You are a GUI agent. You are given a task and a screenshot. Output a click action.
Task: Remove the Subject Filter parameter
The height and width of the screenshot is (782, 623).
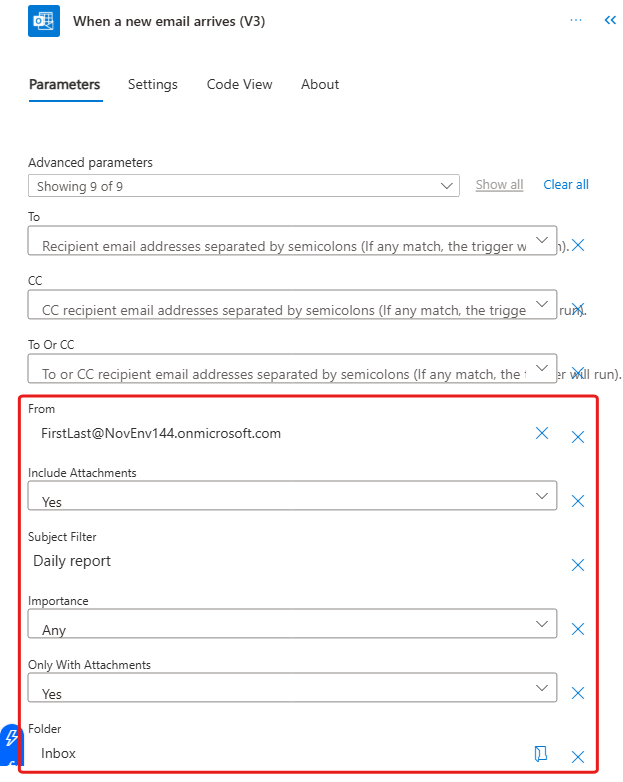577,565
